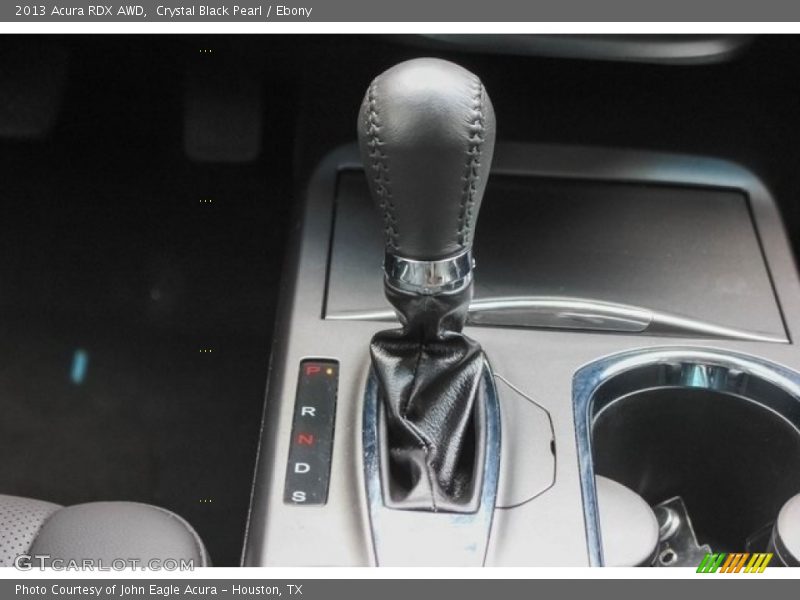Click the orange dot beside the P indicator

tap(330, 370)
